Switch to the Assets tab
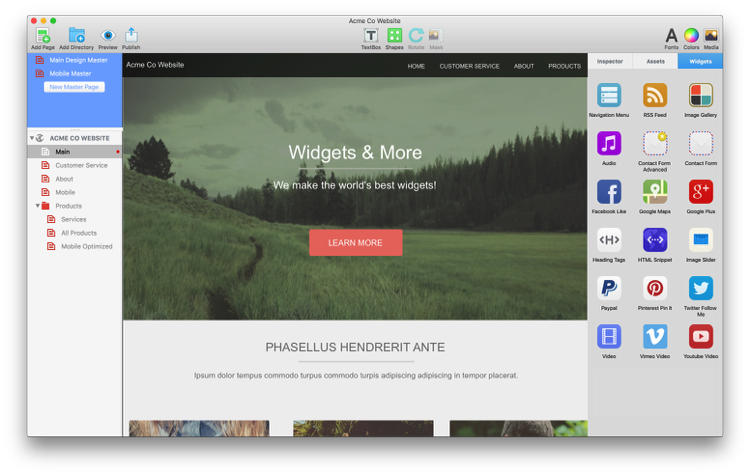750x475 pixels. 655,61
